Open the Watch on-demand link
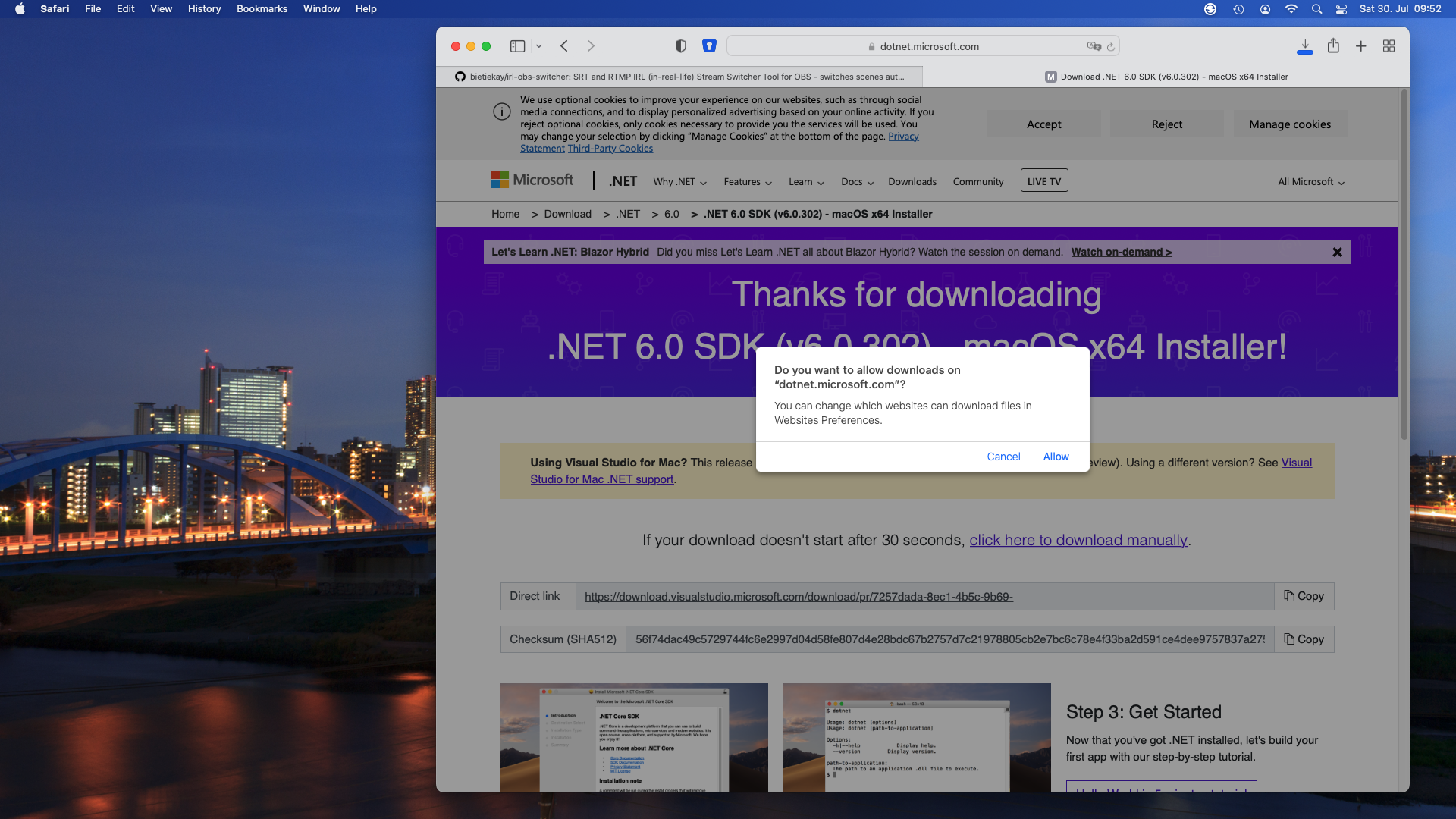The width and height of the screenshot is (1456, 819). click(x=1122, y=252)
